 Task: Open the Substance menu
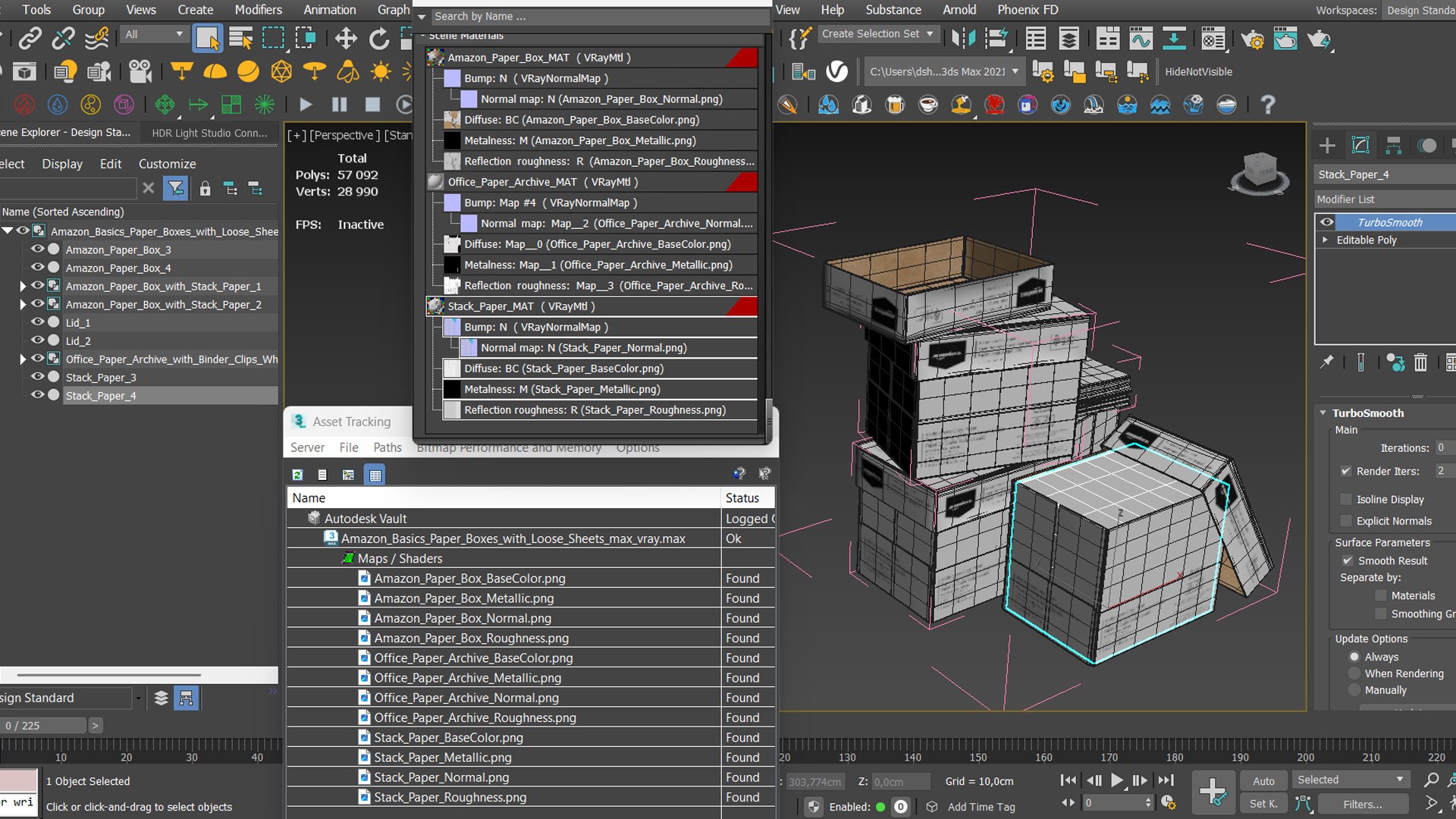point(893,10)
